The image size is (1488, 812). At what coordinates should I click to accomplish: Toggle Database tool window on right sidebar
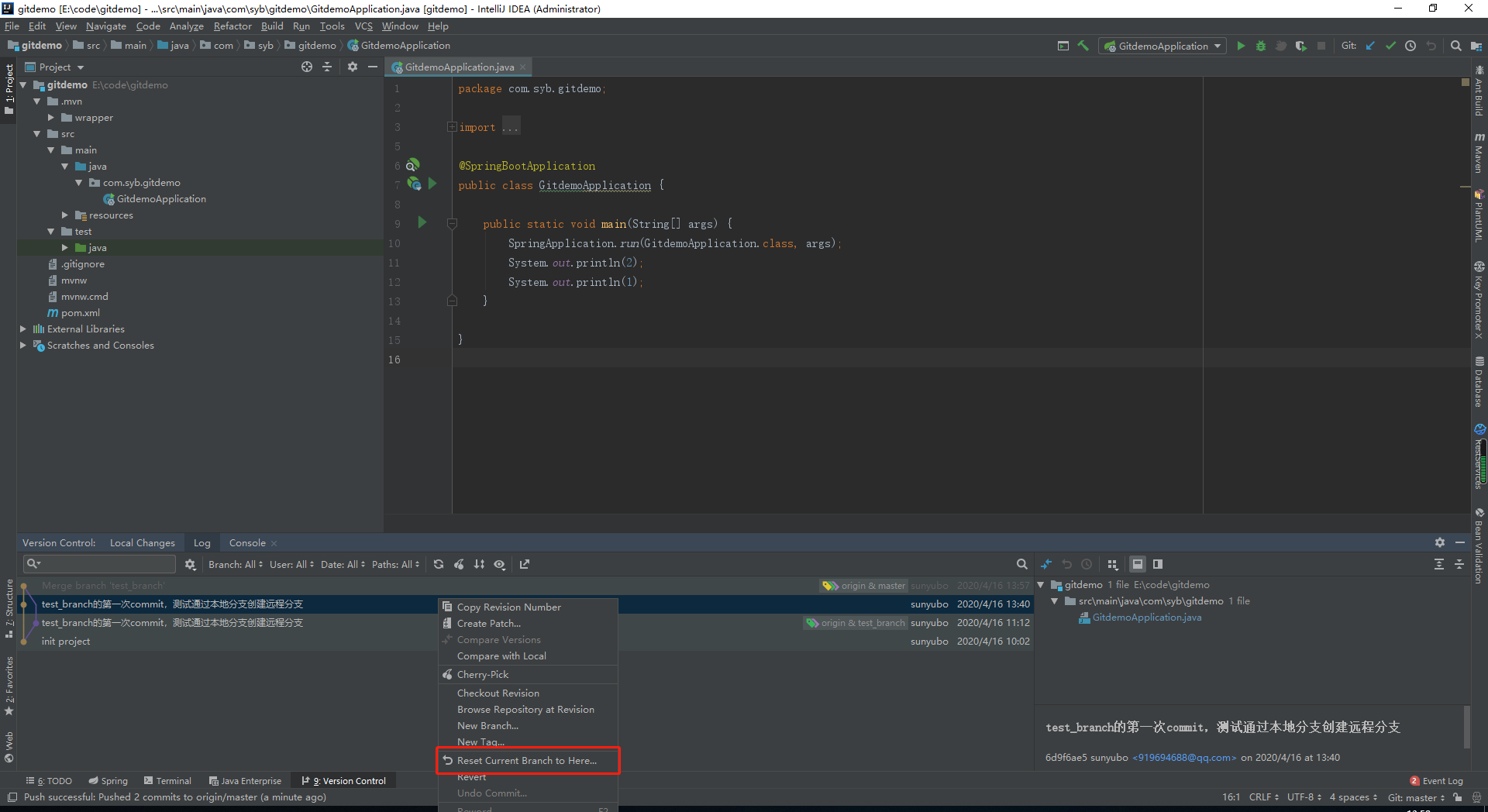coord(1479,381)
